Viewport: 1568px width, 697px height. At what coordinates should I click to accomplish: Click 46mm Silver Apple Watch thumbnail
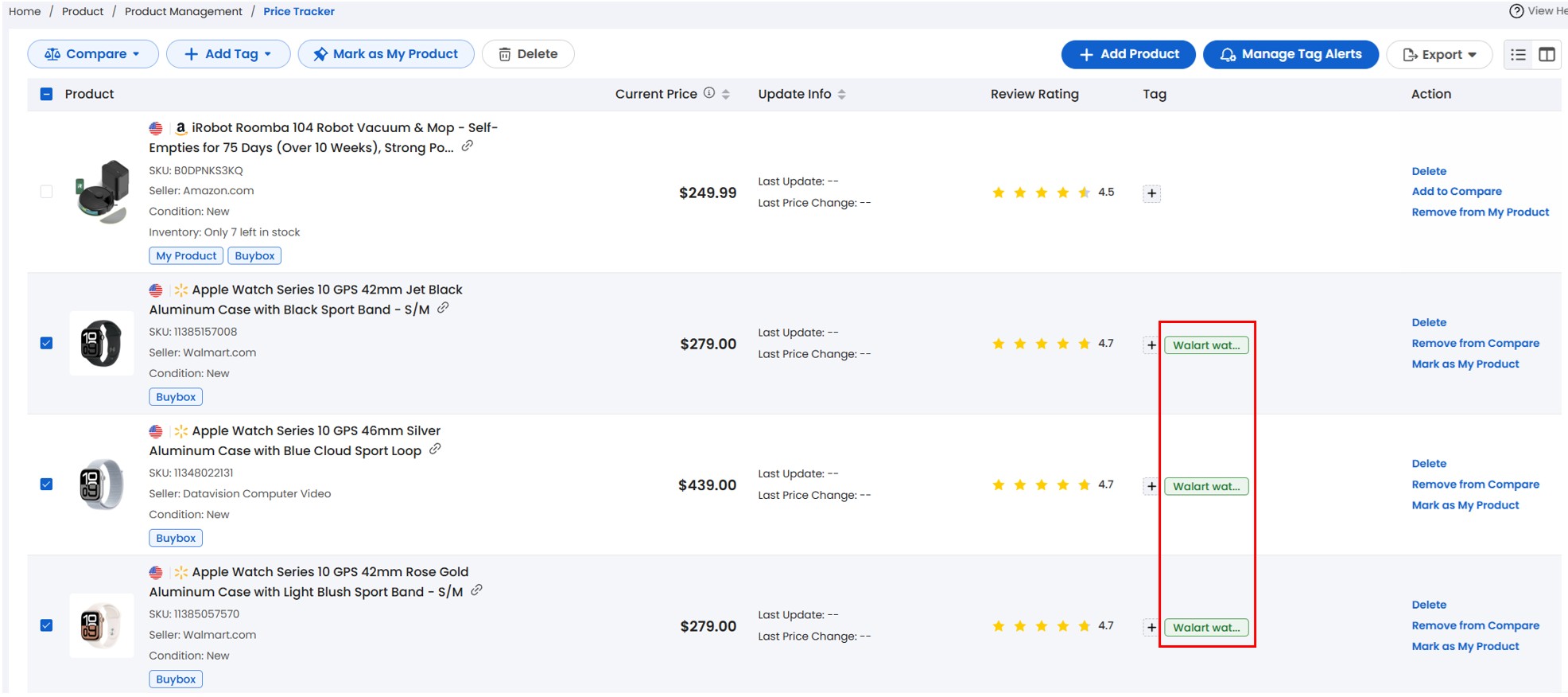point(102,485)
